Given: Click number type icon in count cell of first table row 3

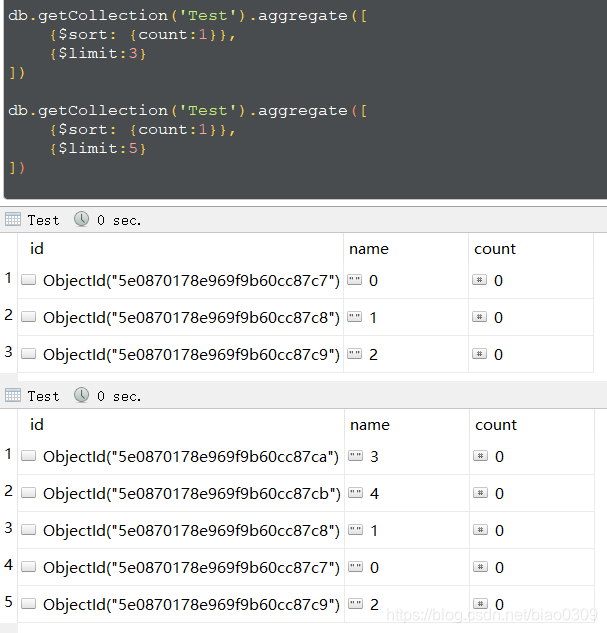Looking at the screenshot, I should coord(479,354).
